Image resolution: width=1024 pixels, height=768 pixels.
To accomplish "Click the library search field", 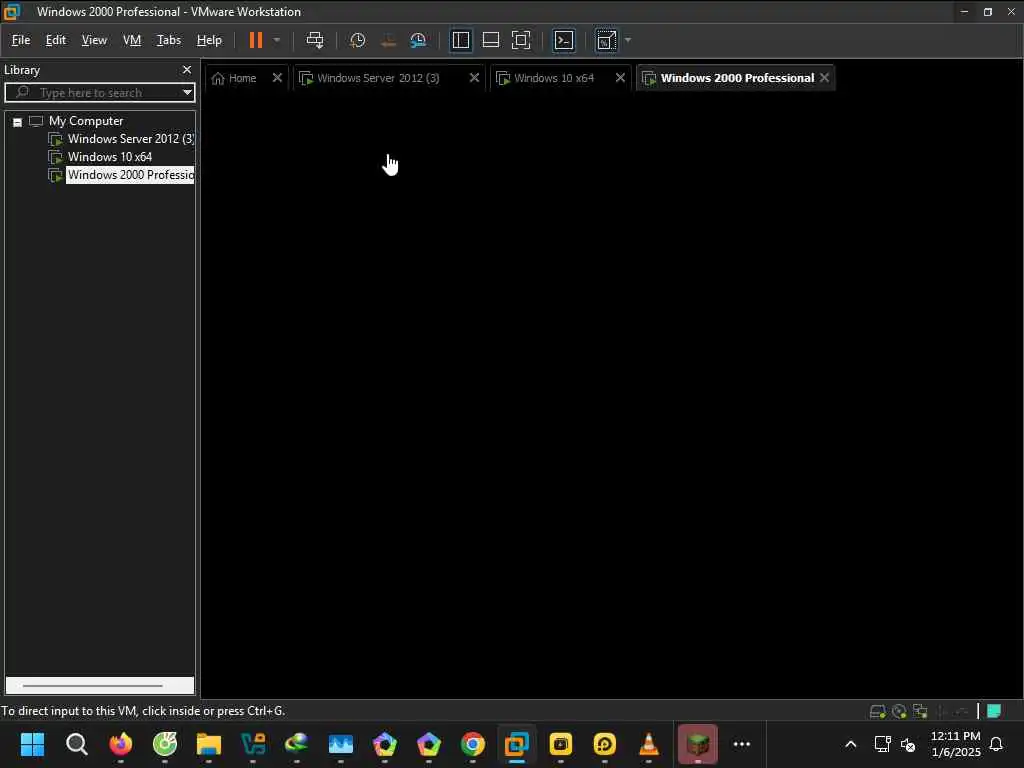I will coord(98,92).
